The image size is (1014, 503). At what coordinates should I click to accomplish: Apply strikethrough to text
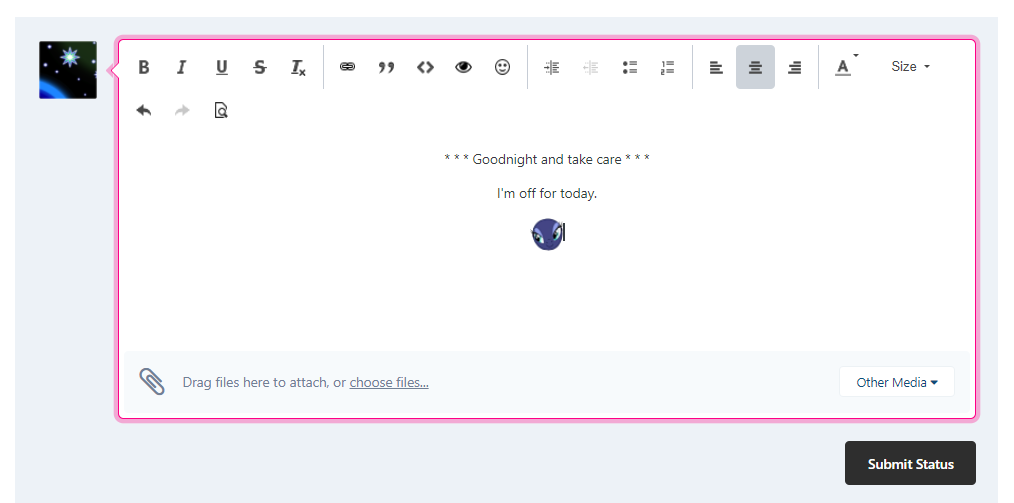260,67
